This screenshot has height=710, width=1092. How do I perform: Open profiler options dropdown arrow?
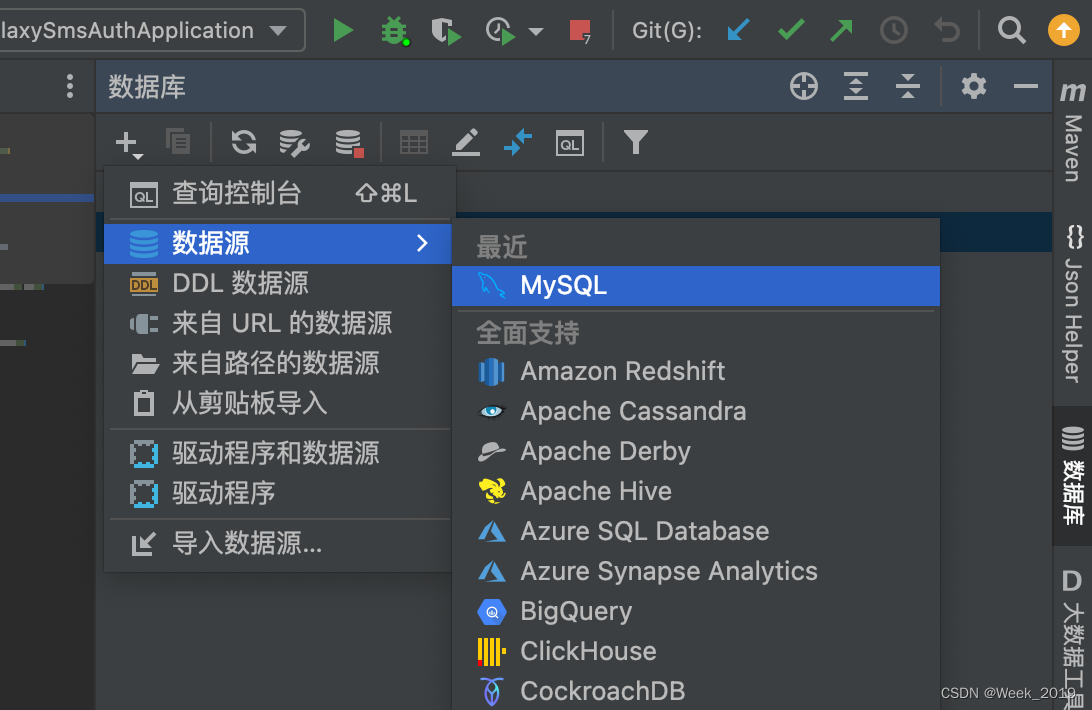click(536, 31)
